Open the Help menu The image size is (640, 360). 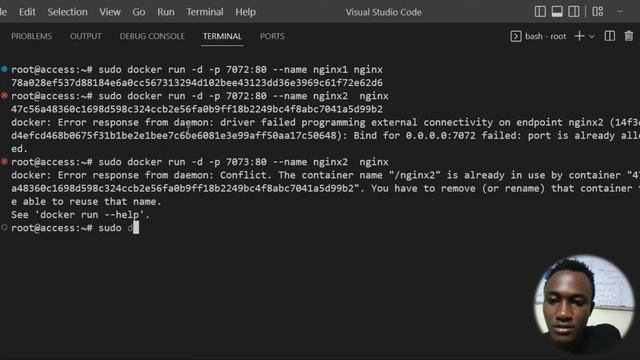click(245, 12)
